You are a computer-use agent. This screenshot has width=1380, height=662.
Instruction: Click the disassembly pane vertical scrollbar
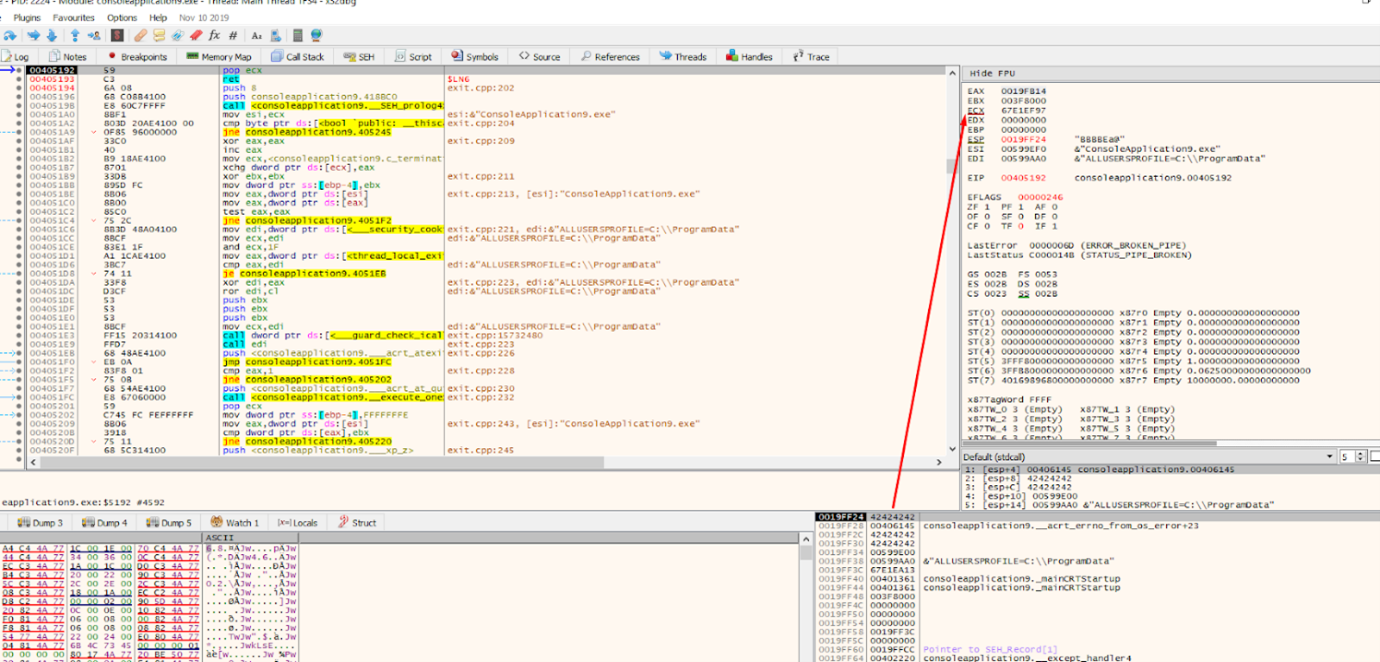click(950, 264)
